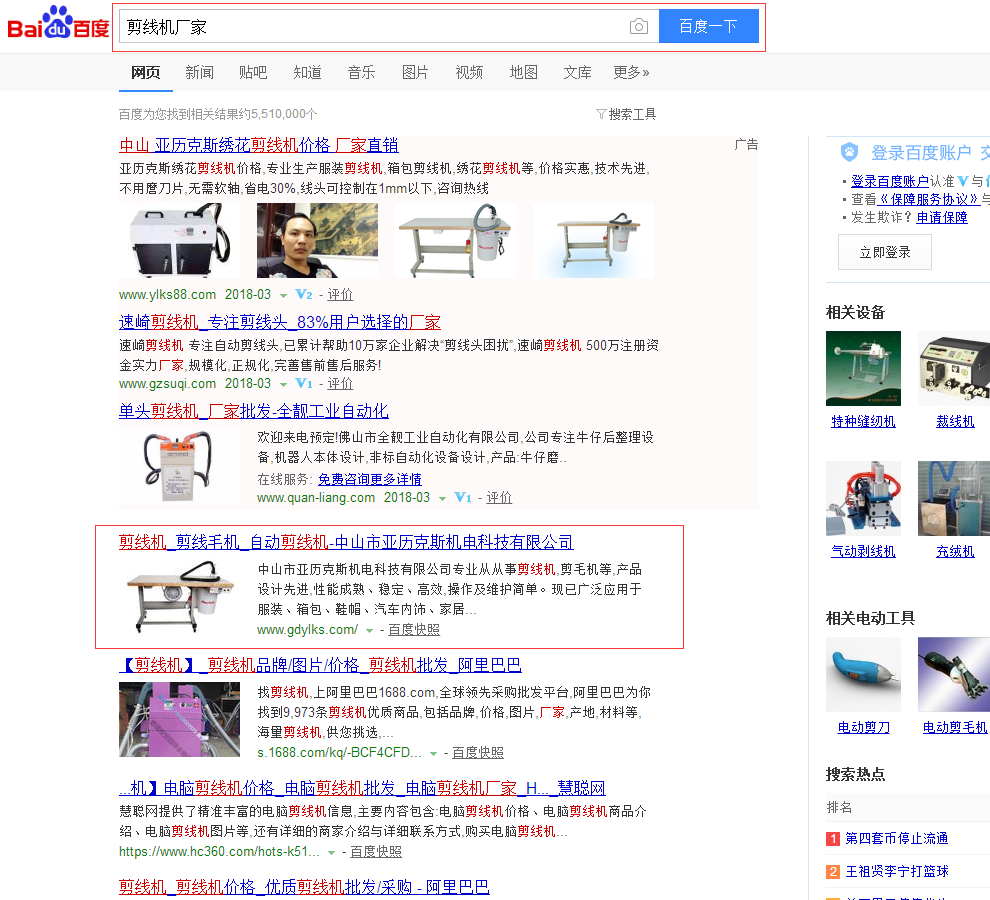Open 百度快照 for the gdylks.com result
The width and height of the screenshot is (990, 900).
click(414, 630)
